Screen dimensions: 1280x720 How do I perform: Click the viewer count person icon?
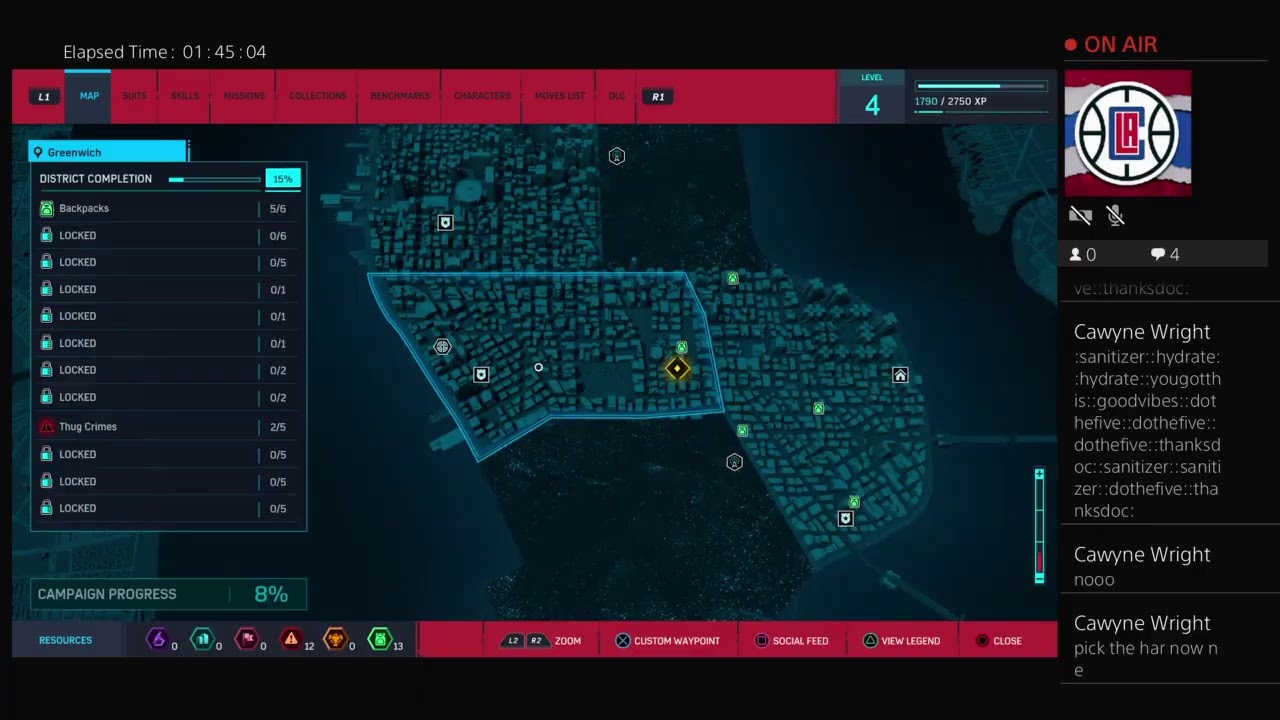(1075, 255)
